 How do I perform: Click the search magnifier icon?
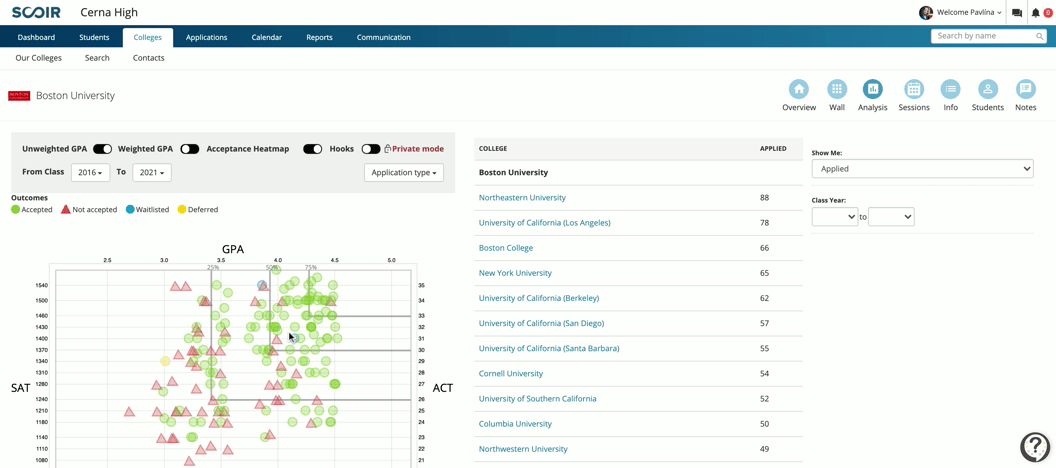(x=1040, y=36)
